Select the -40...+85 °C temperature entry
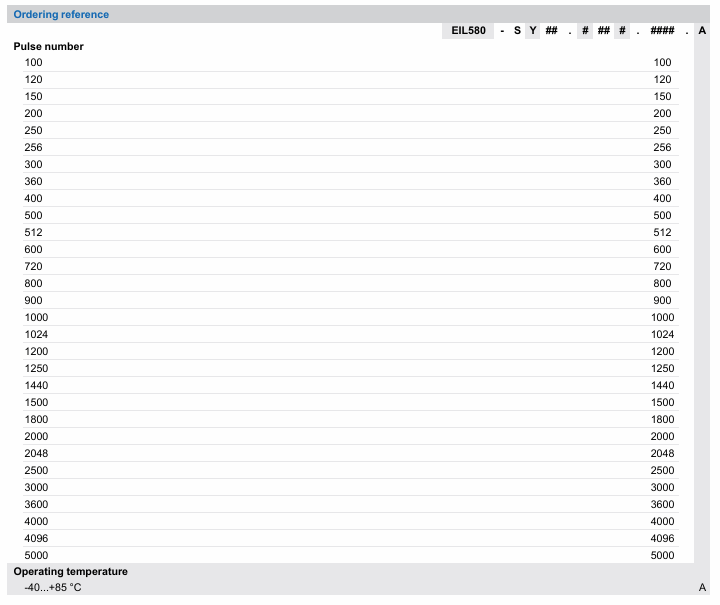The height and width of the screenshot is (605, 720). (x=53, y=588)
